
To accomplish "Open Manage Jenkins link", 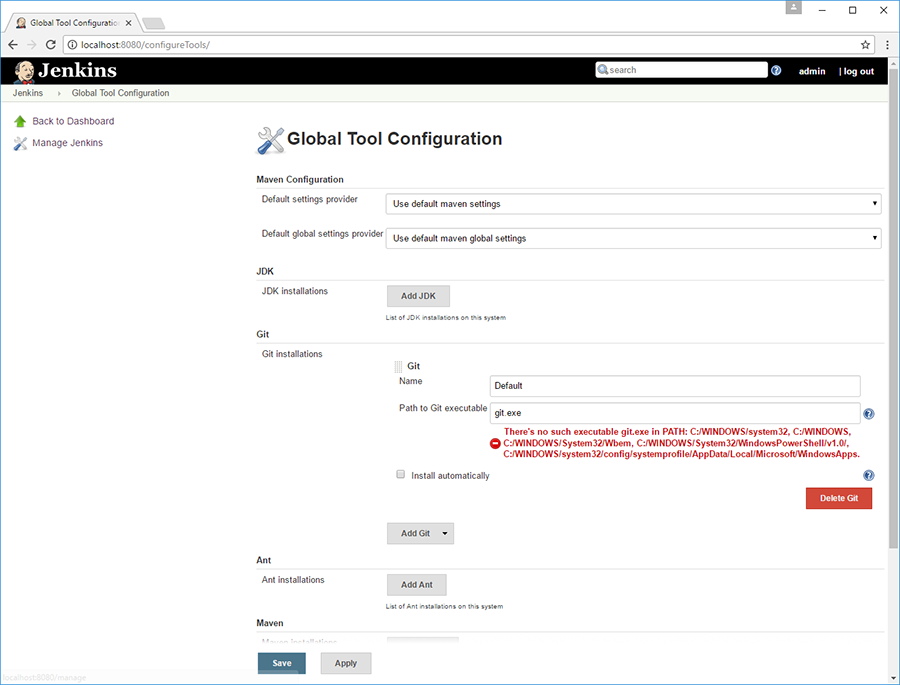I will click(x=68, y=143).
